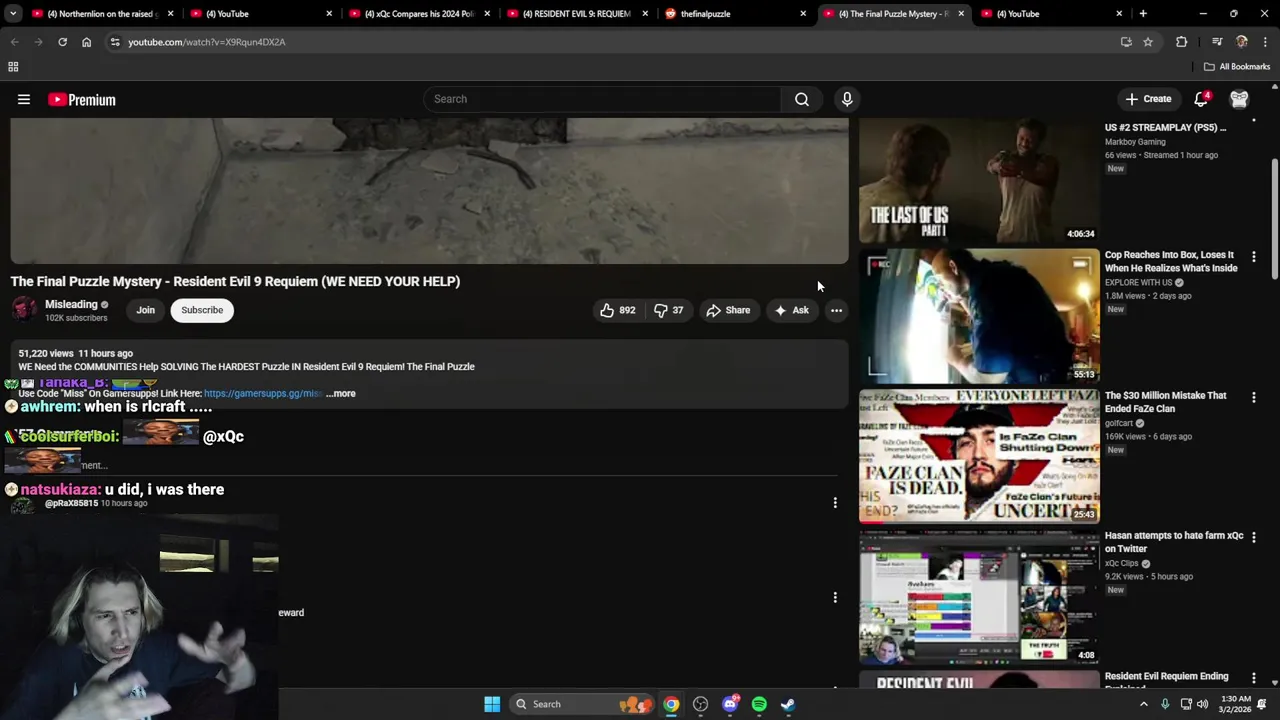Open options for the Cop Reaches Into Box video
Screen dimensions: 1280x720
(x=1254, y=257)
